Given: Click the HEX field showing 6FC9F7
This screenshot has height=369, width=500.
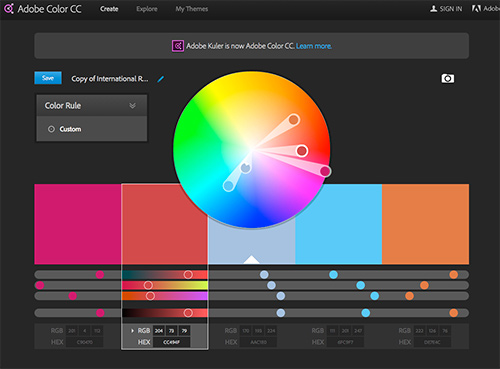Looking at the screenshot, I should click(345, 342).
